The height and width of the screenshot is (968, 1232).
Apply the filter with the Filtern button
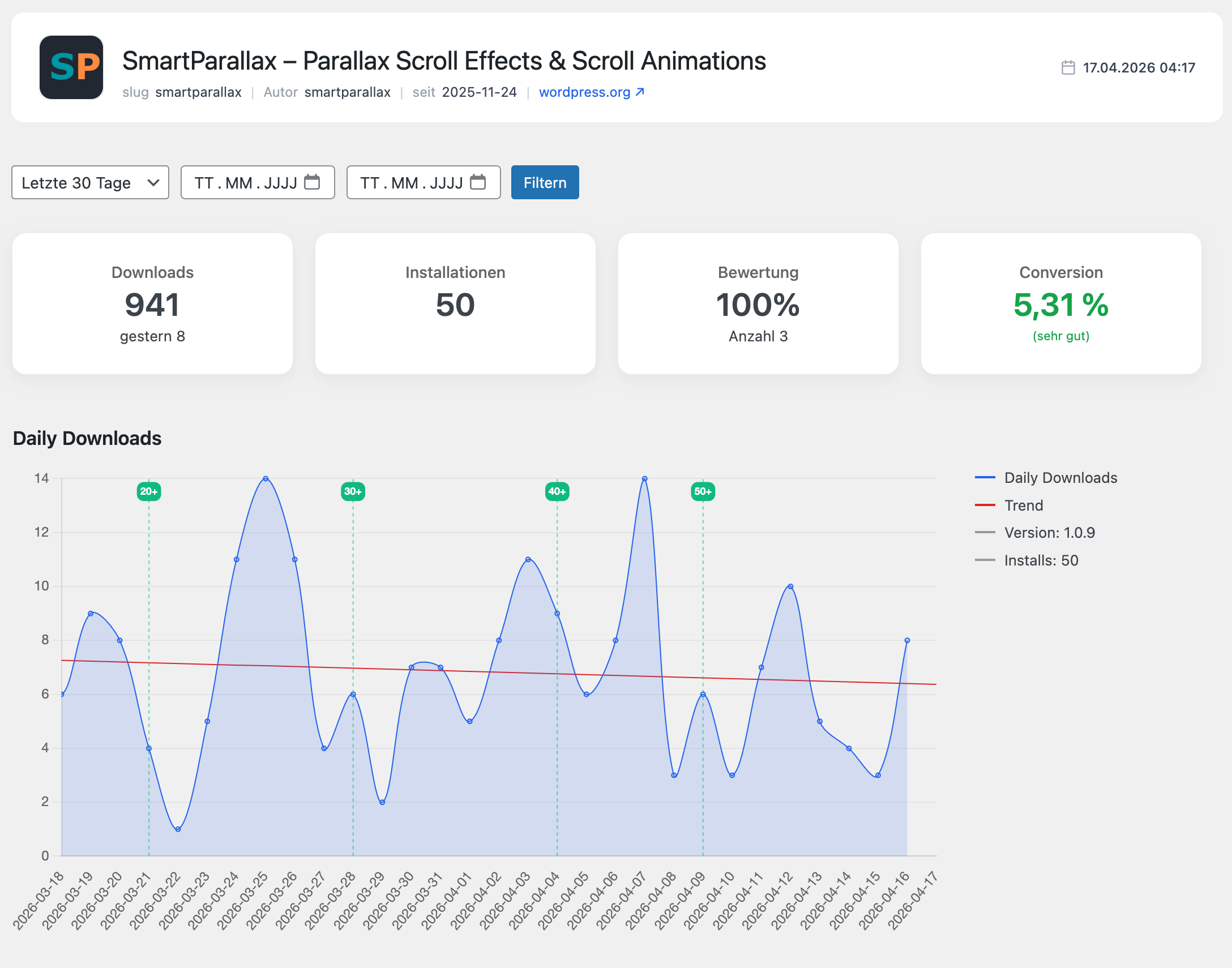coord(545,182)
